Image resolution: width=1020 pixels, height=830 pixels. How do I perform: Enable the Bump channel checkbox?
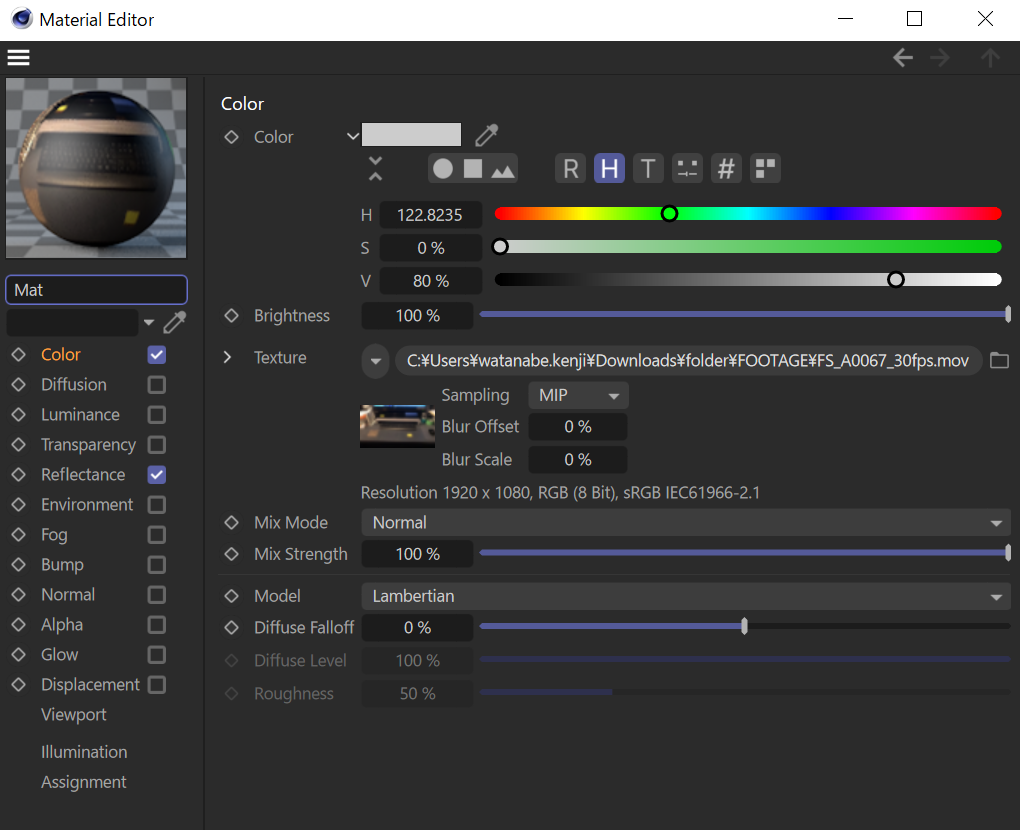(x=157, y=565)
